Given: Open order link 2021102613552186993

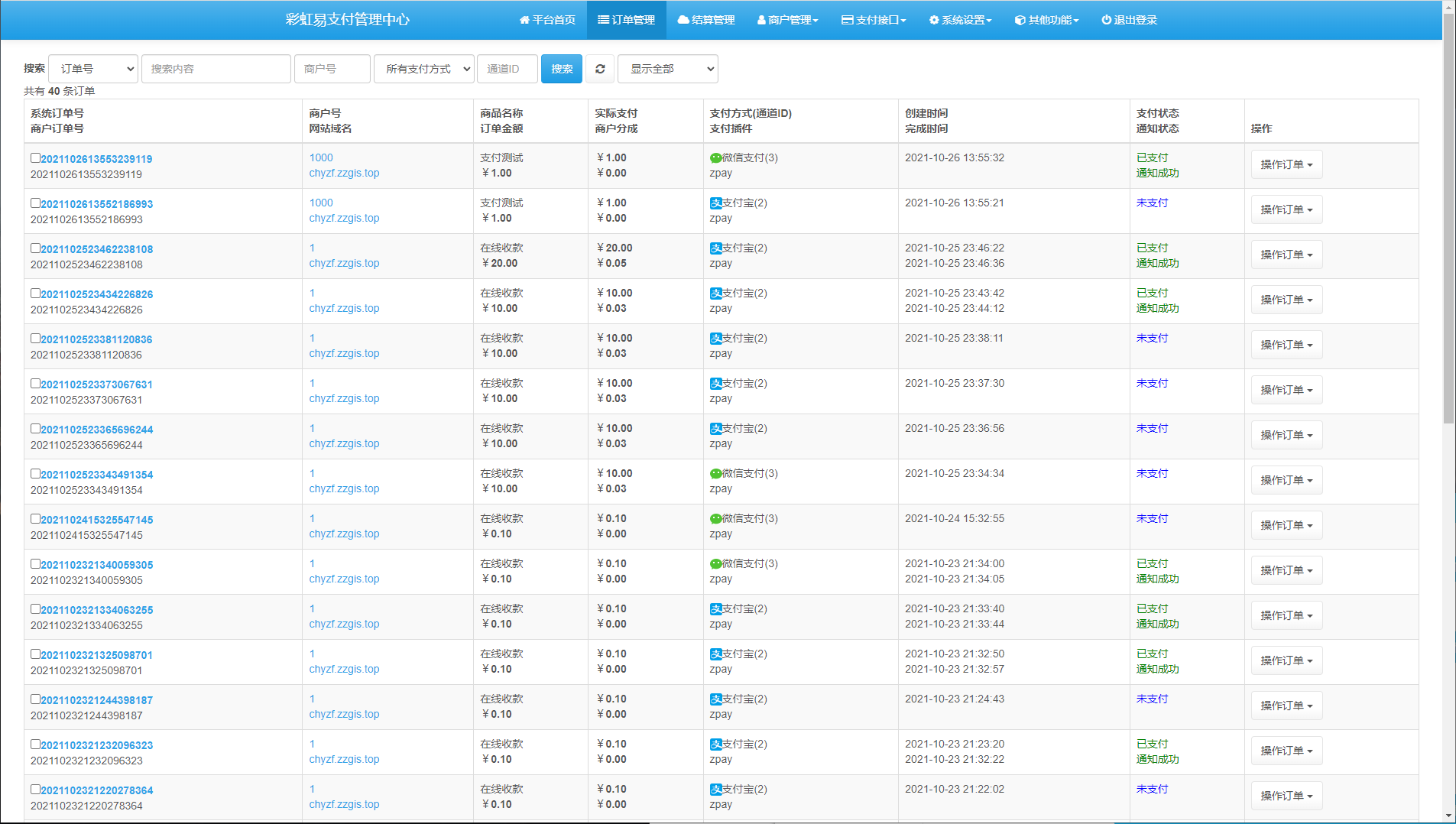Looking at the screenshot, I should click(x=96, y=204).
